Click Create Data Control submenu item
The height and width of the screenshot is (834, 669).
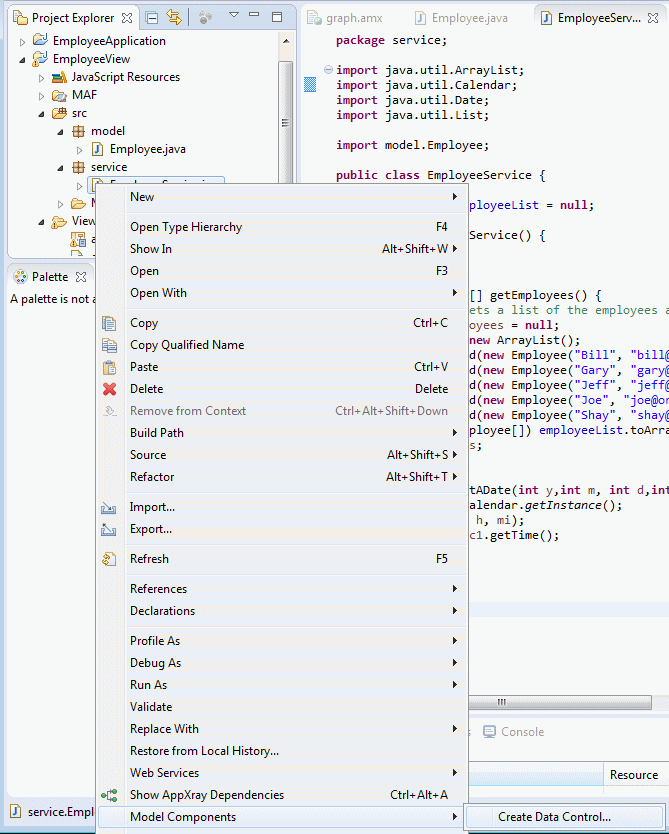click(565, 817)
